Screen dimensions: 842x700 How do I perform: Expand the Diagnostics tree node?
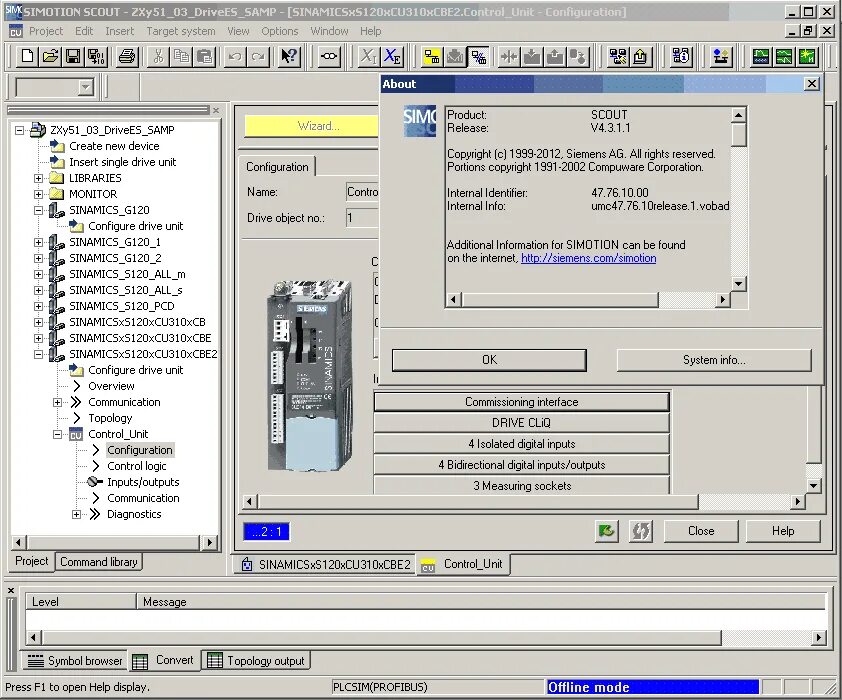point(76,514)
